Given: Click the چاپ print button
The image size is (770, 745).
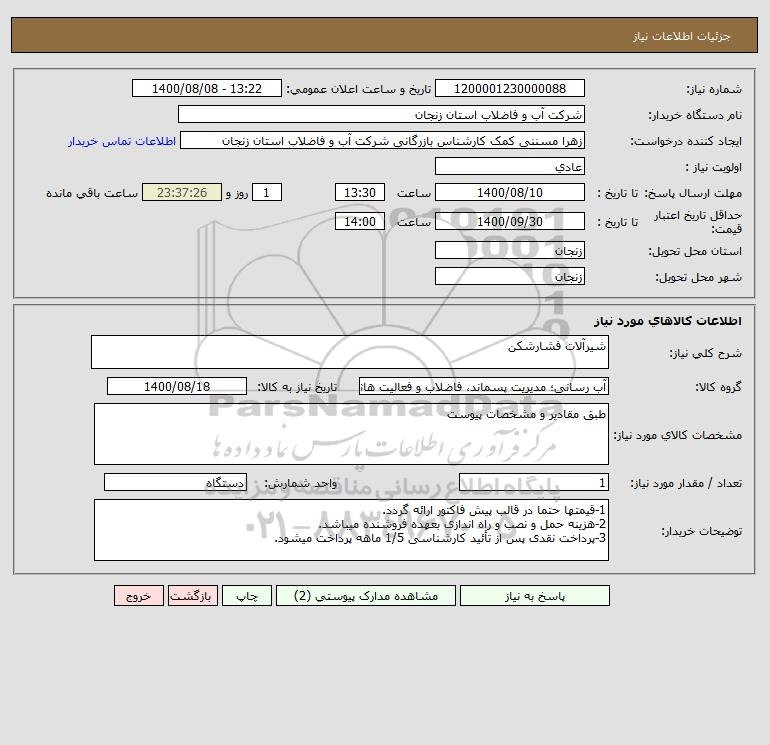Looking at the screenshot, I should click(247, 596).
